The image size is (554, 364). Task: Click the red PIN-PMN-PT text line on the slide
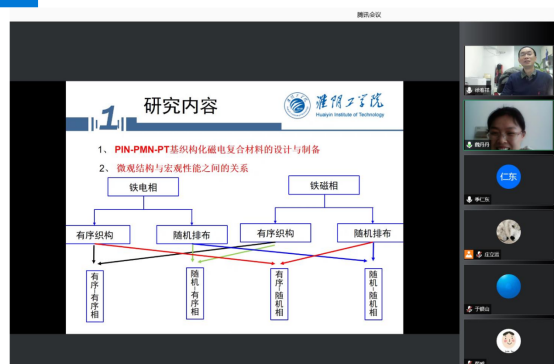(x=217, y=149)
